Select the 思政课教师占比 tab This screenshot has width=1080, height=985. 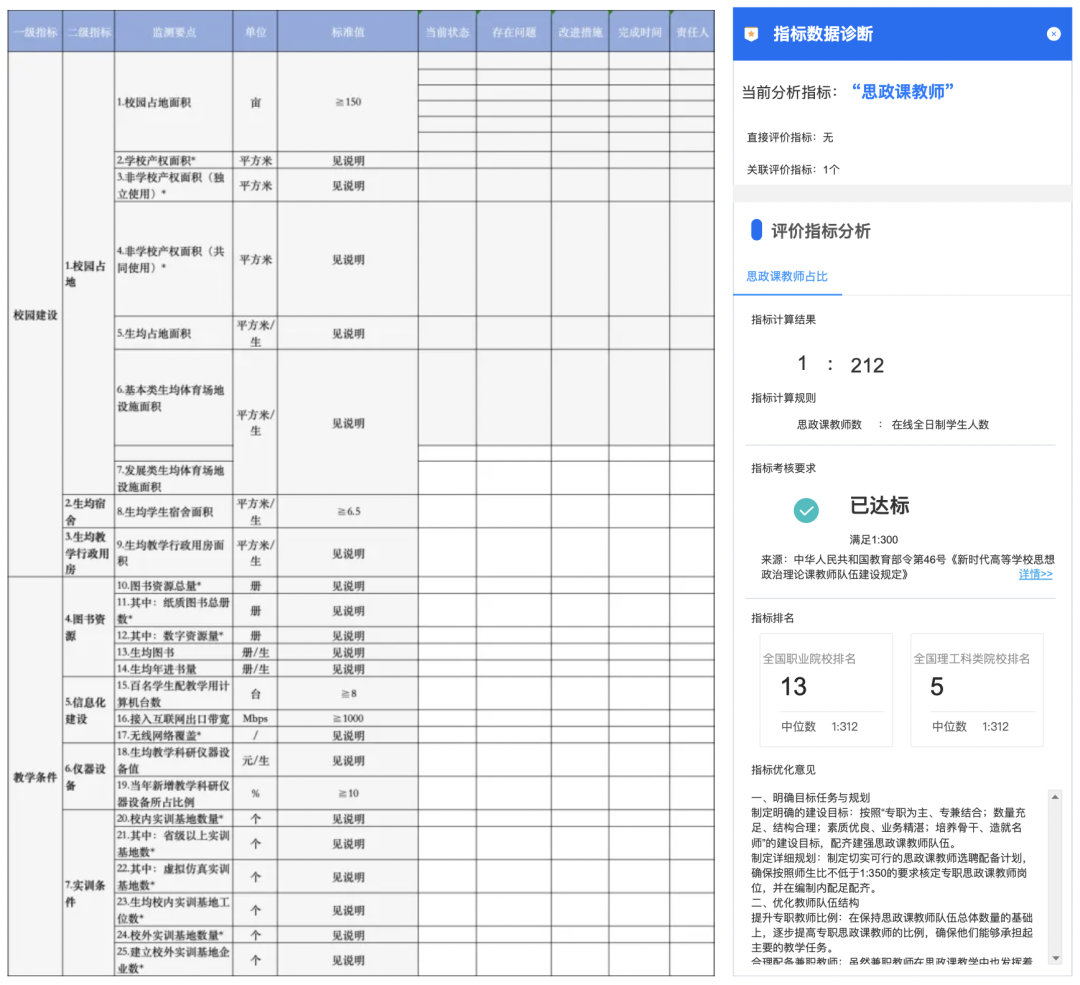tap(787, 277)
